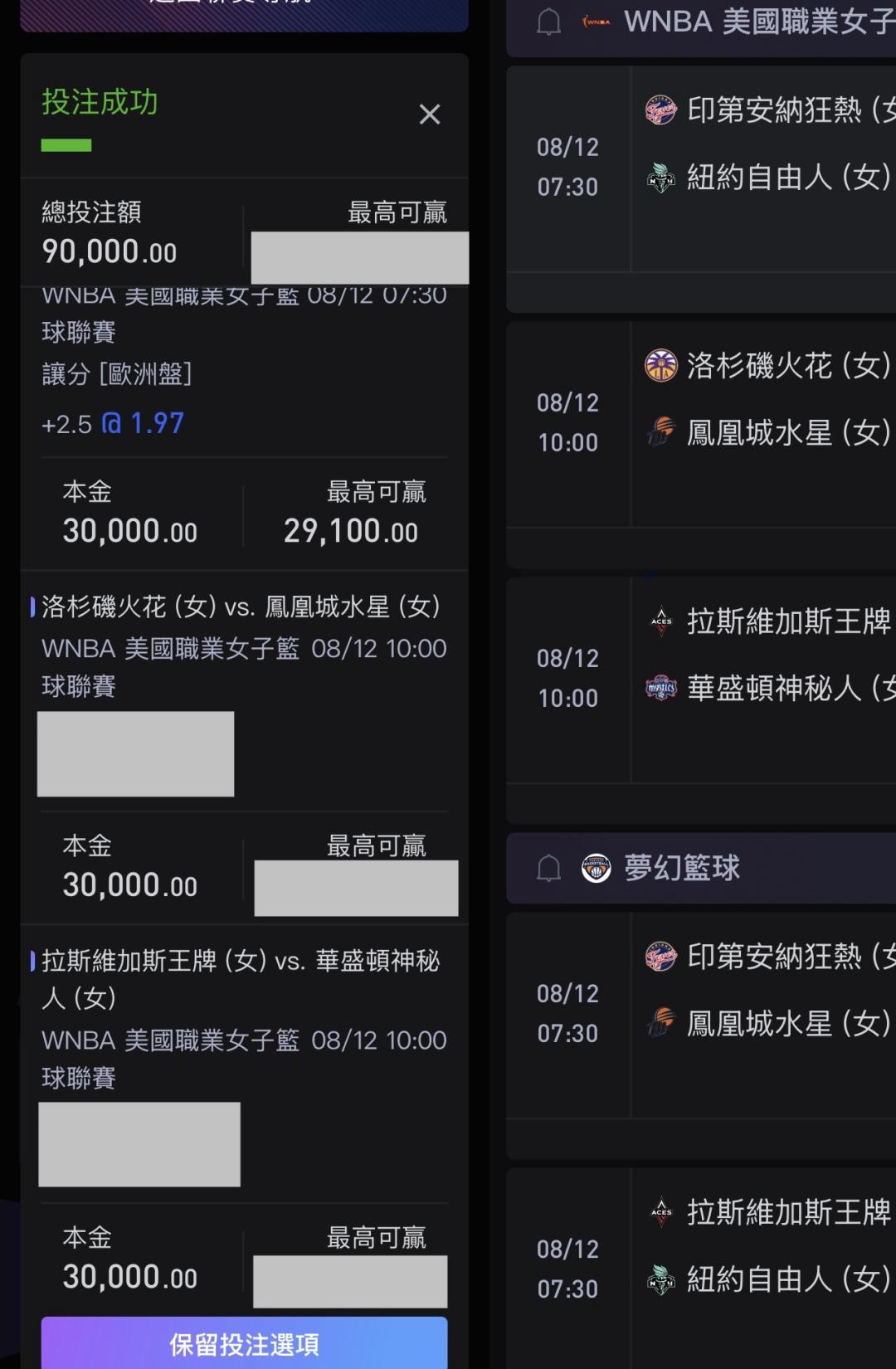The image size is (896, 1369).
Task: Select 紐約自由人 team logo in first match
Action: point(660,177)
